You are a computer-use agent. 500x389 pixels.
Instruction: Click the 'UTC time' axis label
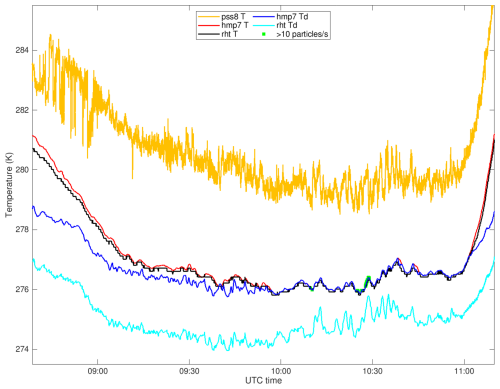(x=263, y=380)
